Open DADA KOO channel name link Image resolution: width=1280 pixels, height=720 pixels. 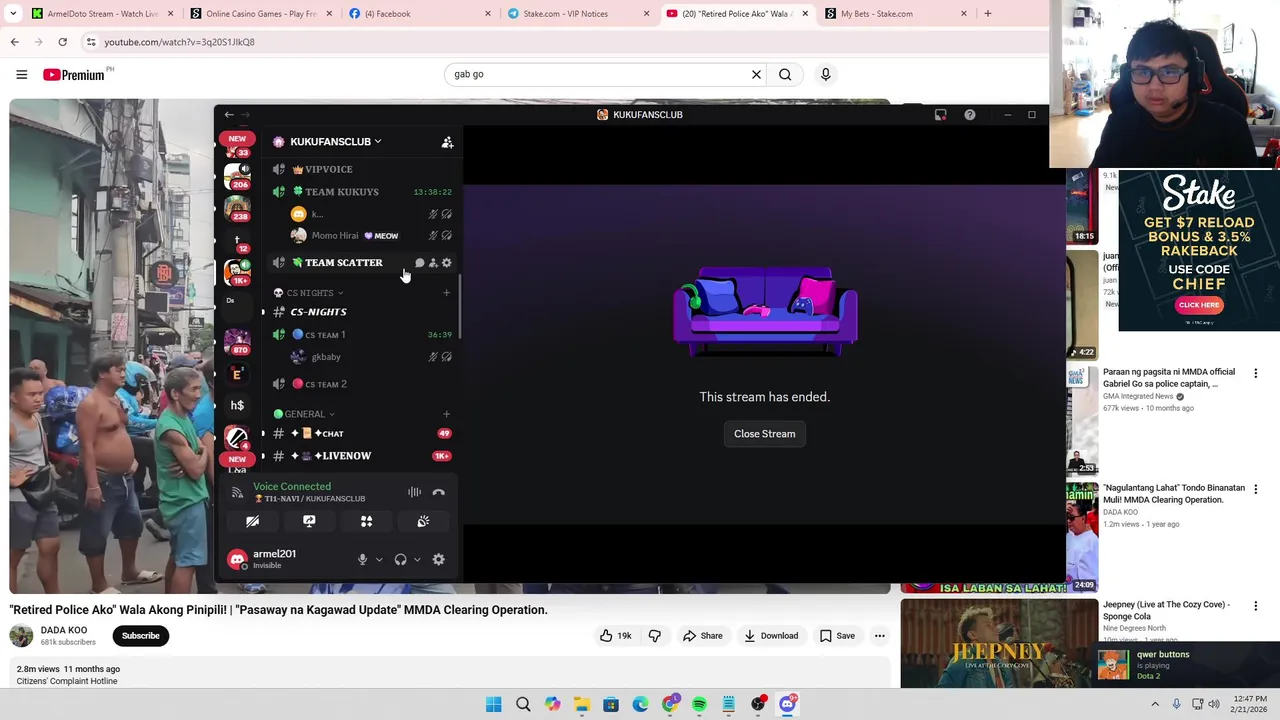click(64, 630)
